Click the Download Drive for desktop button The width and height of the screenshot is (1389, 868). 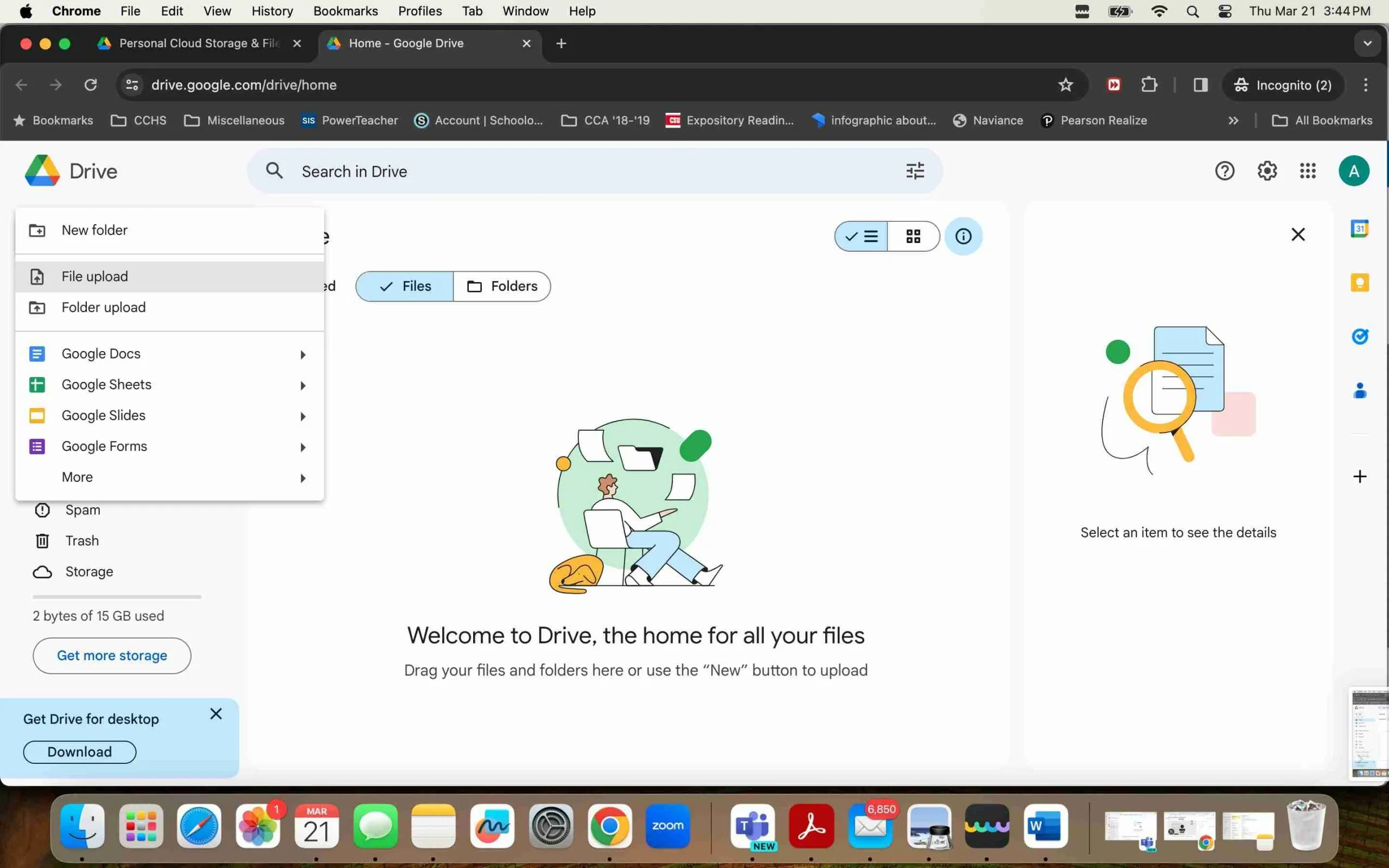[80, 752]
